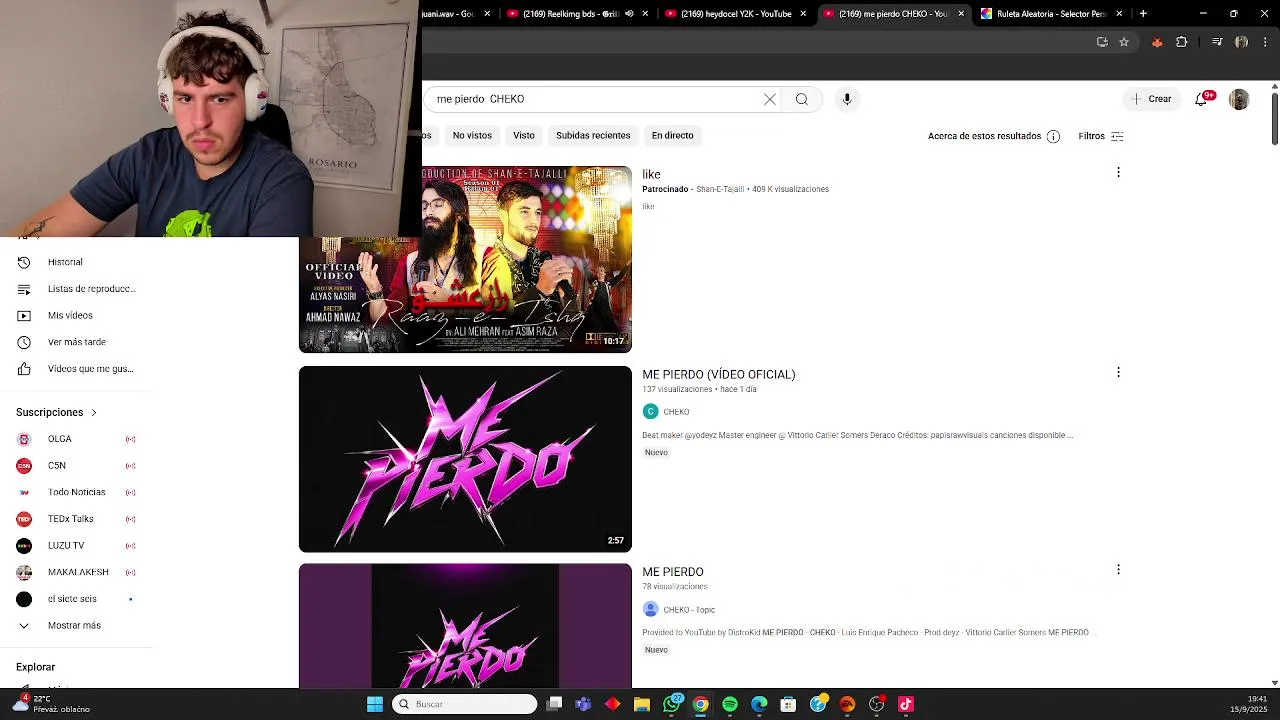
Task: Open options for ME PIERDO (VÍDEO OFICIAL)
Action: (1118, 372)
